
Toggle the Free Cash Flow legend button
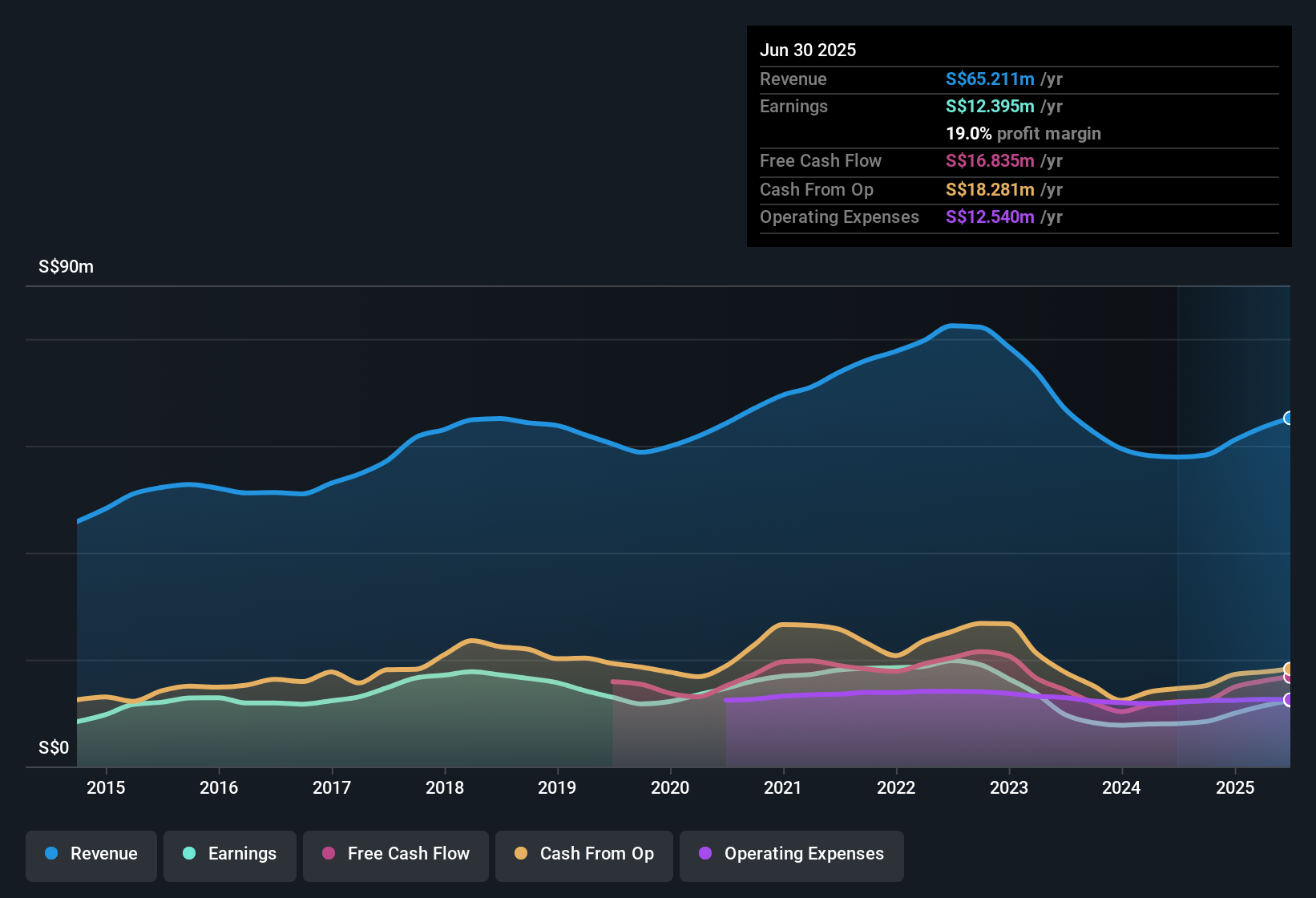click(x=396, y=855)
